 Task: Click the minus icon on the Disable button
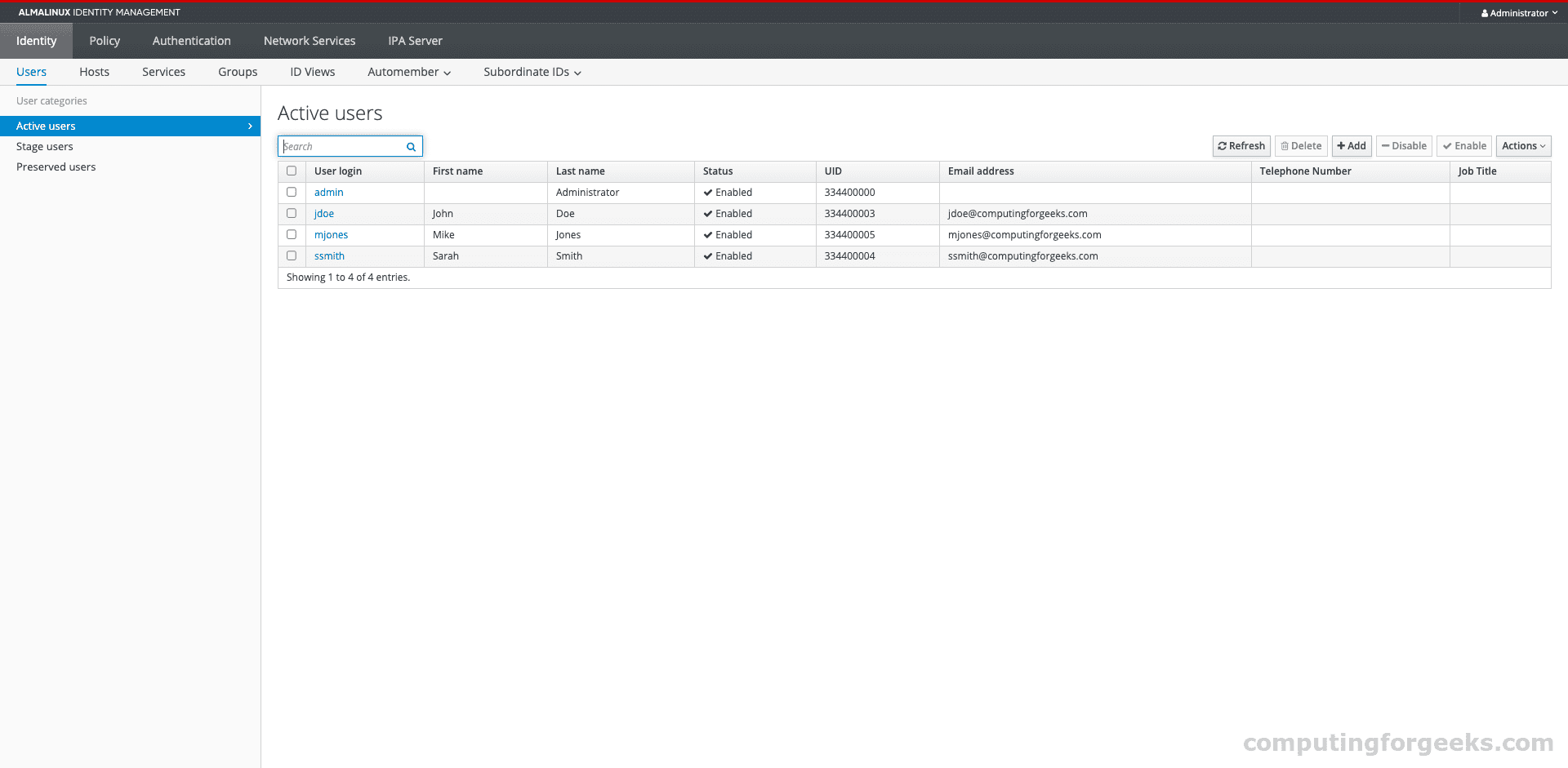point(1386,145)
